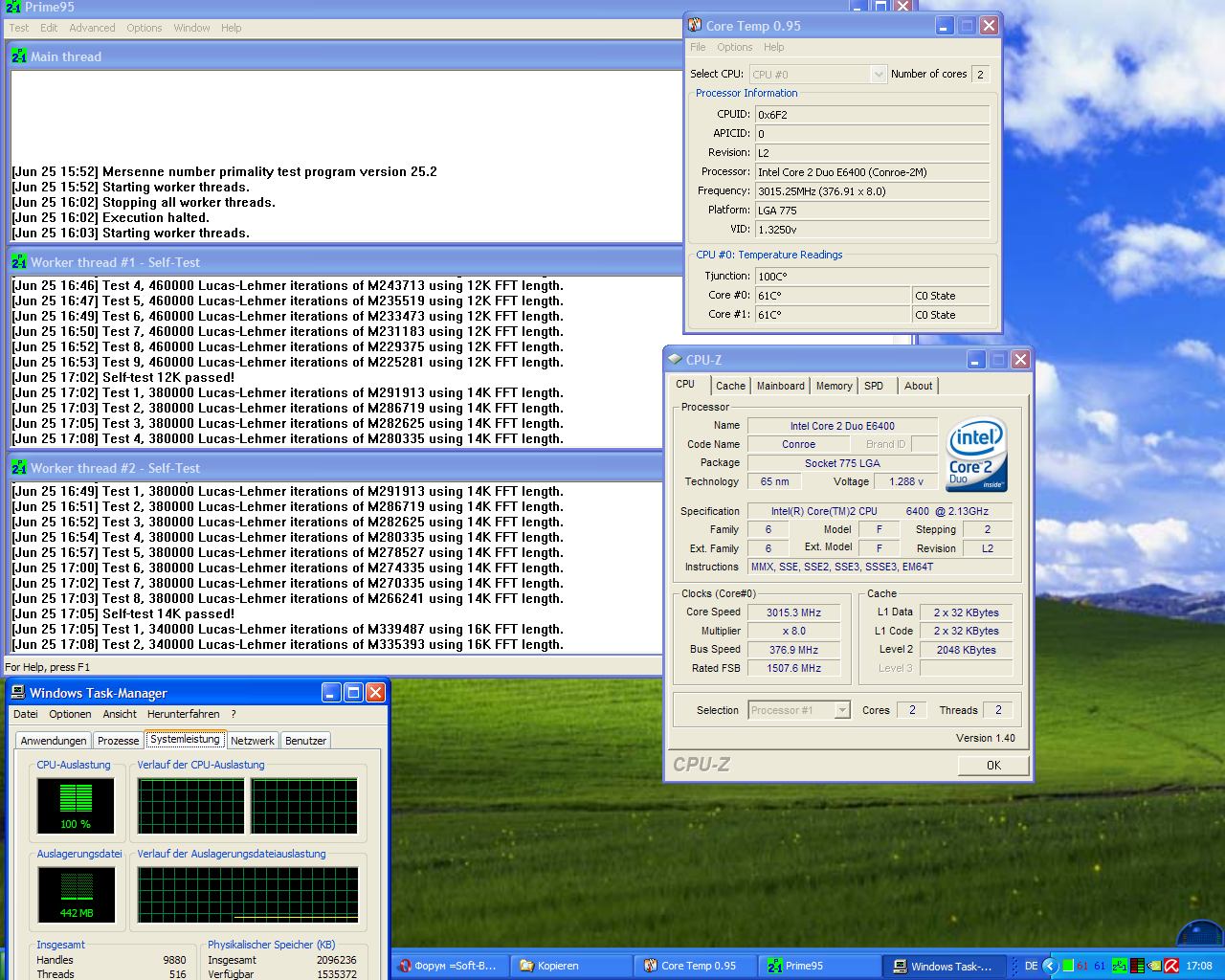Open the Ansicht menu in Task-Manager
The height and width of the screenshot is (980, 1225).
point(120,714)
